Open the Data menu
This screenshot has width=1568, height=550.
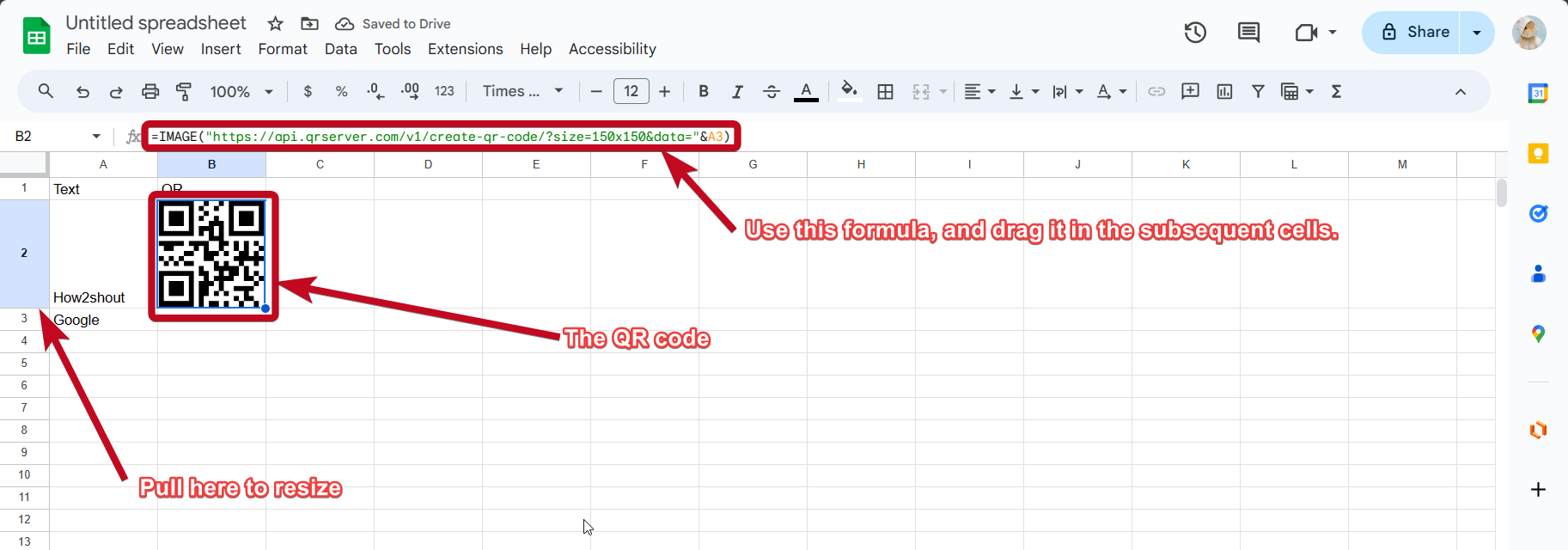pos(340,49)
